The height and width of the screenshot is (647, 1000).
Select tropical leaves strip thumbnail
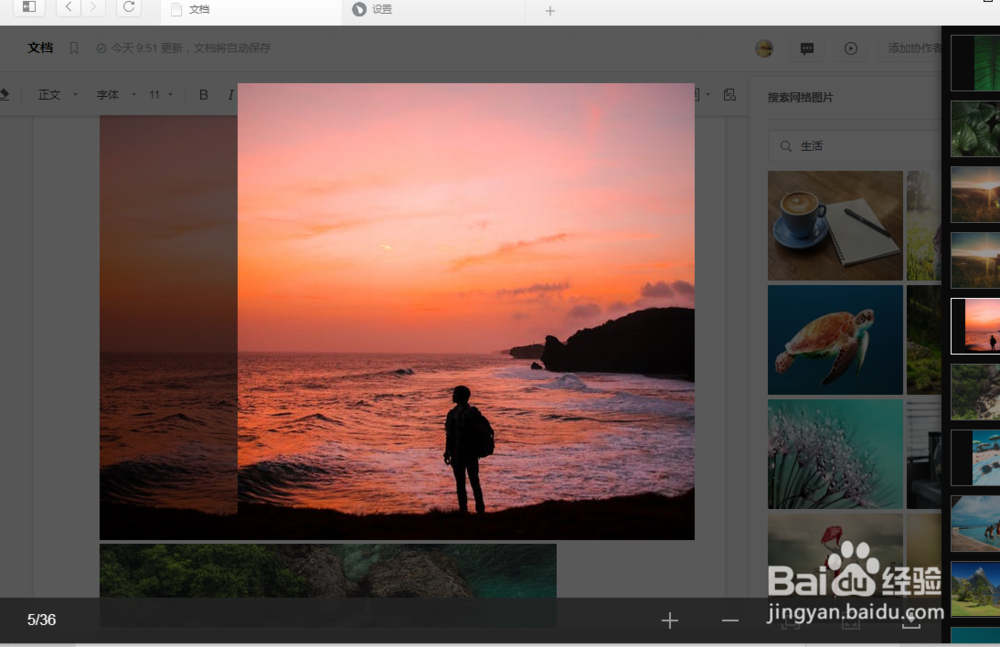[x=975, y=129]
